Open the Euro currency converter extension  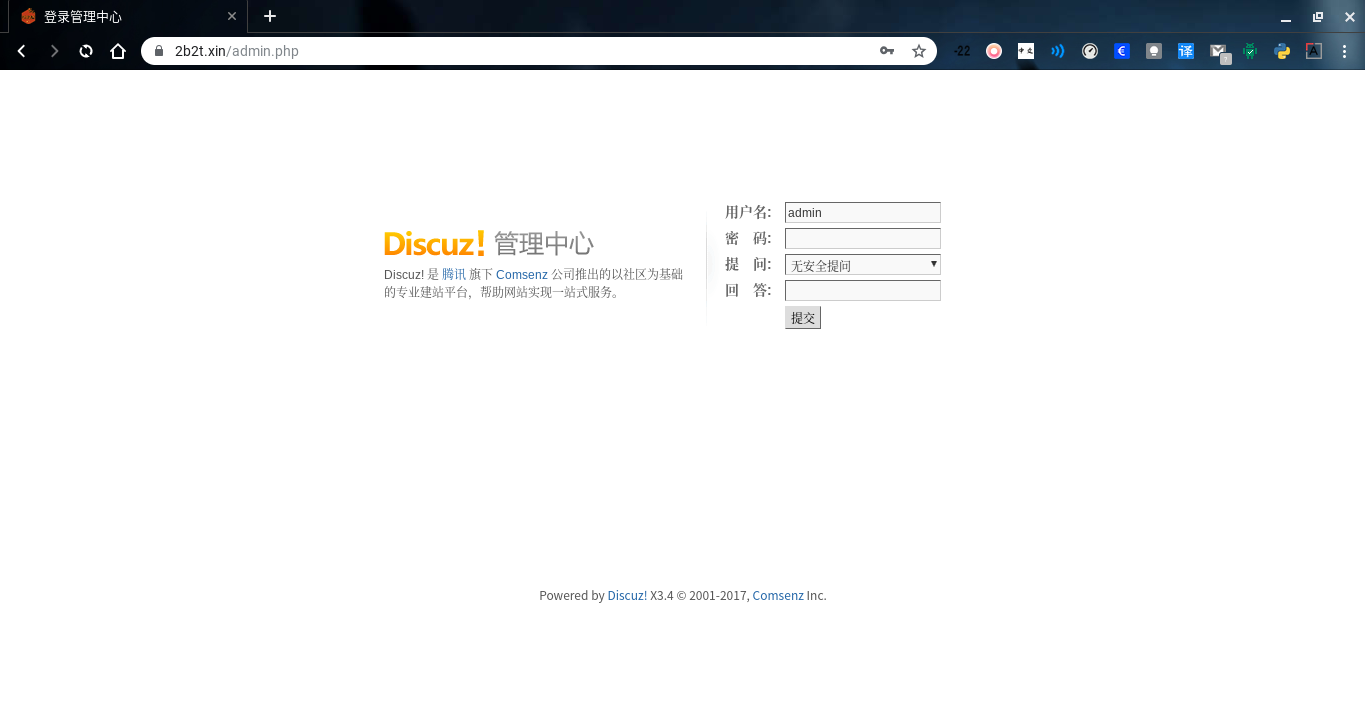click(1120, 51)
